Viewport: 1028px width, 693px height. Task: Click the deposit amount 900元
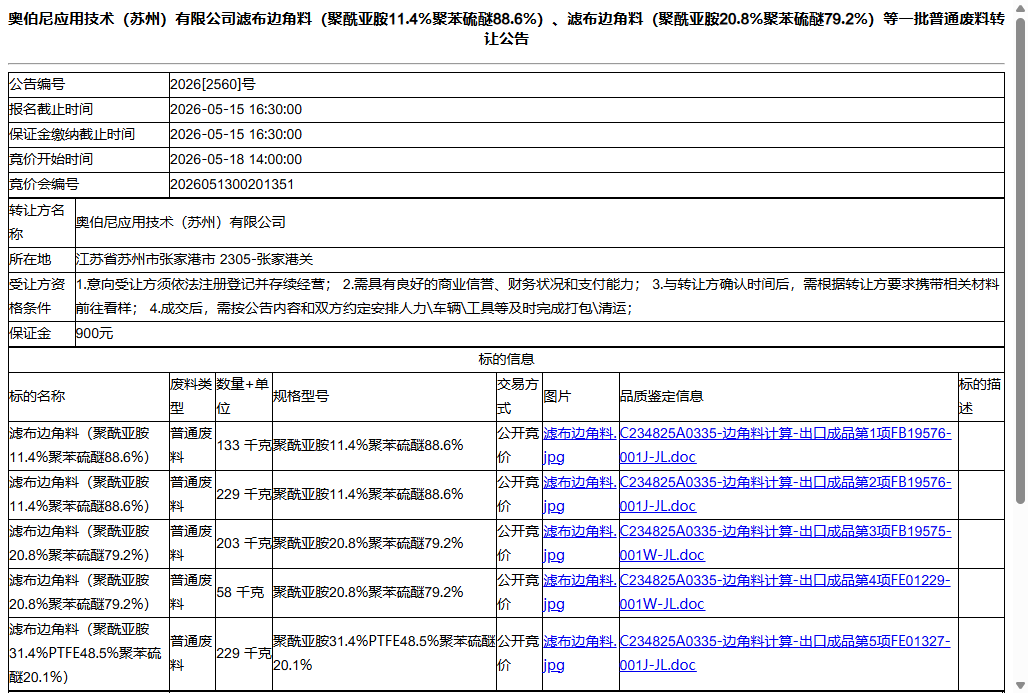point(94,334)
